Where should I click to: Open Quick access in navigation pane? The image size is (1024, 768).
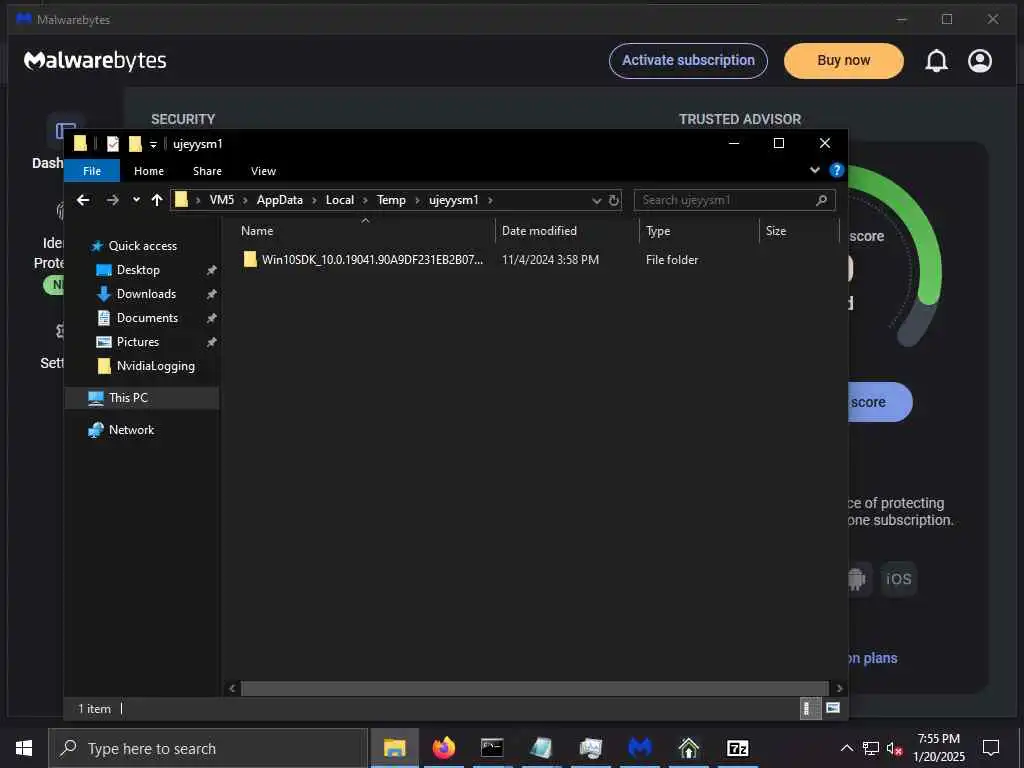tap(142, 246)
